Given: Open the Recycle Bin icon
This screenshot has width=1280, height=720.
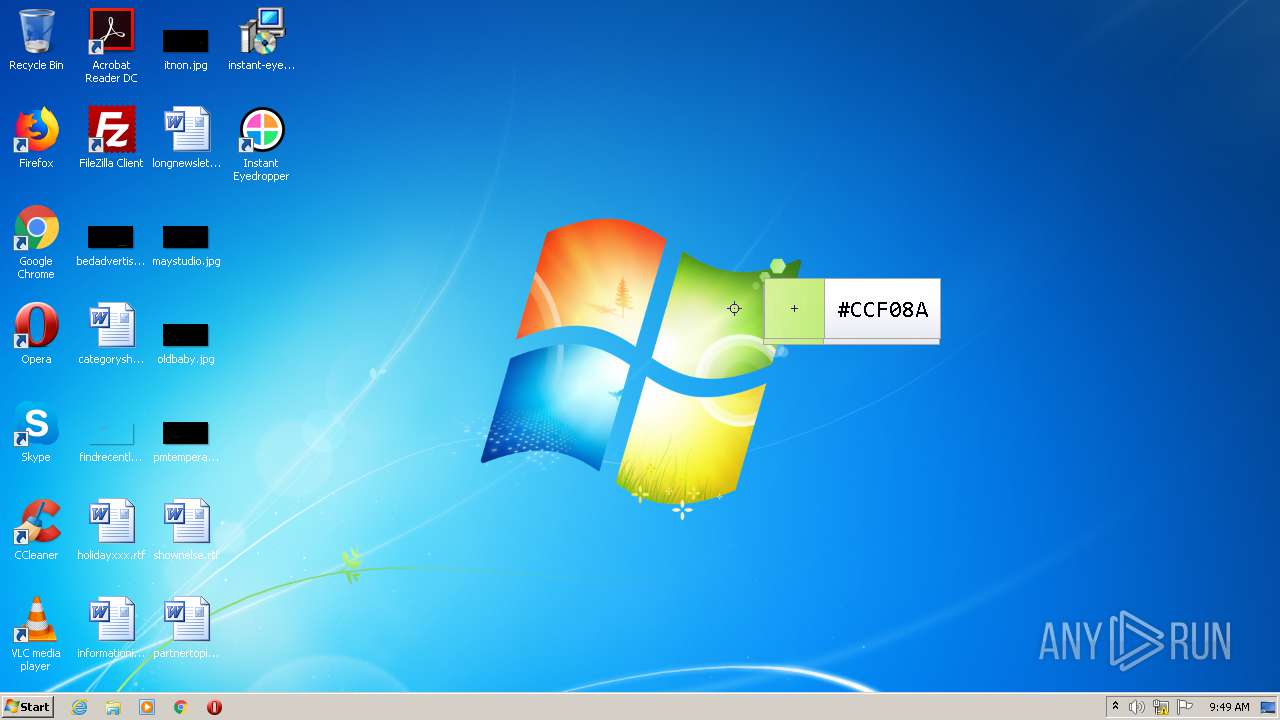Looking at the screenshot, I should (x=36, y=41).
